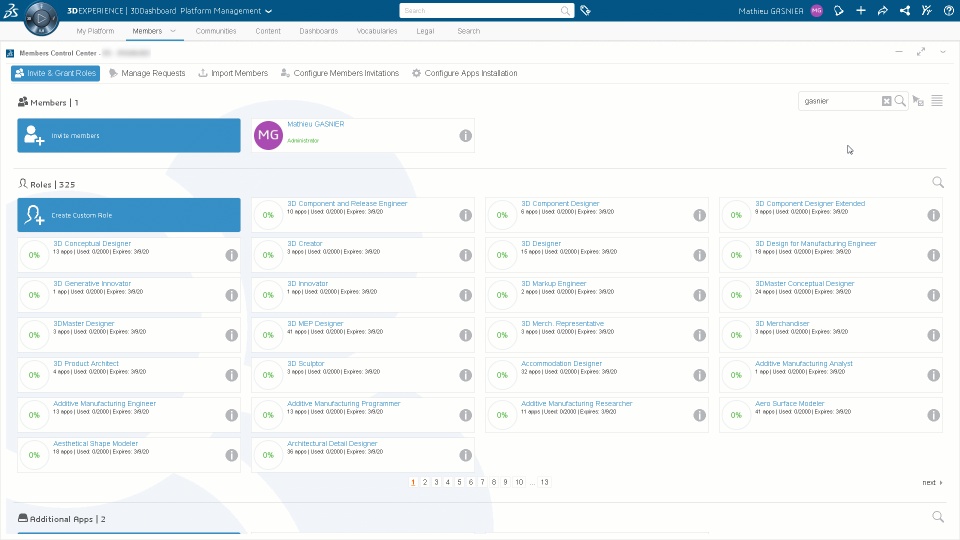Click the share arrow icon
The height and width of the screenshot is (540, 960).
click(883, 10)
